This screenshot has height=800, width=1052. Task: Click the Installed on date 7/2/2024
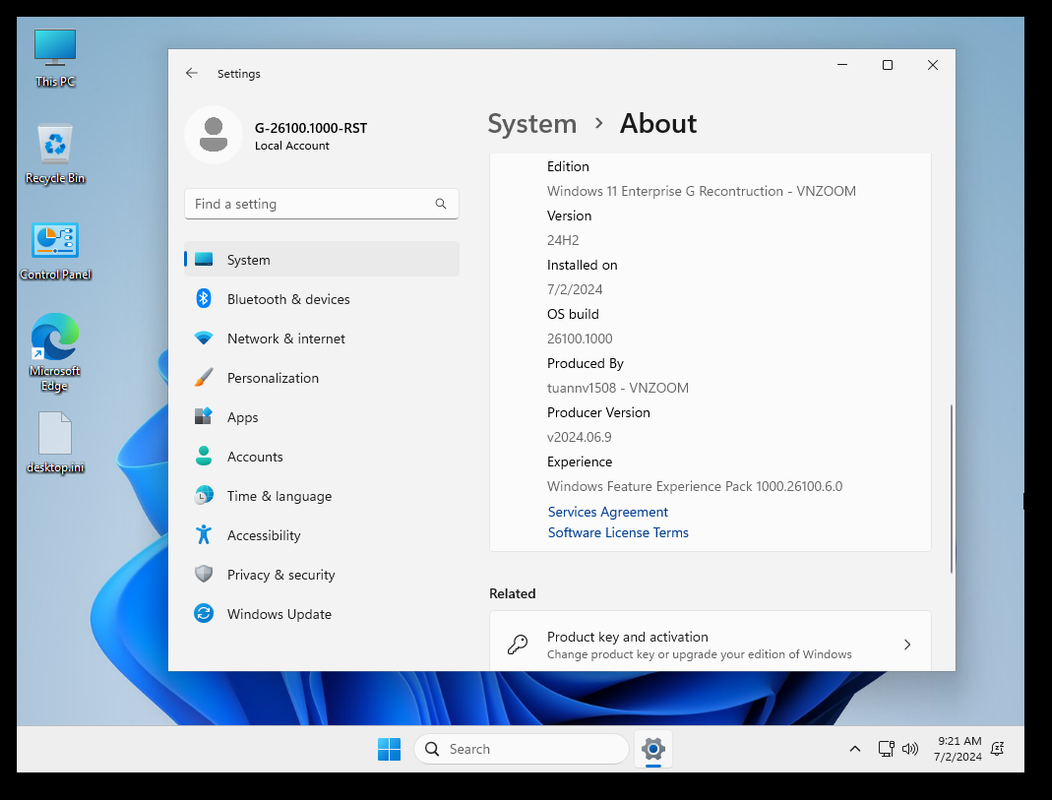[574, 289]
